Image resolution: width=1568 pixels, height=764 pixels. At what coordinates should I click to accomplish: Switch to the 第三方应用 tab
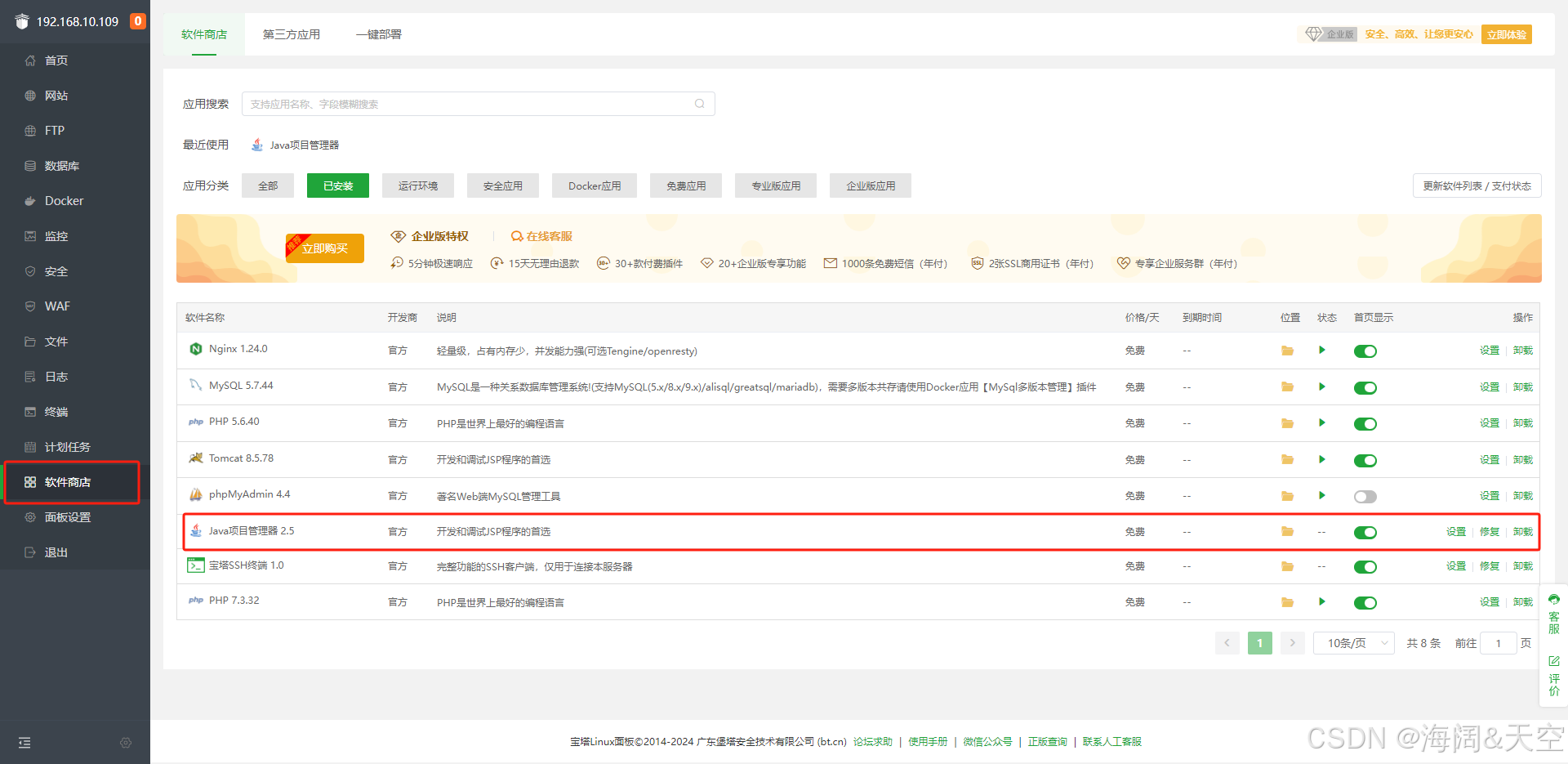coord(291,34)
